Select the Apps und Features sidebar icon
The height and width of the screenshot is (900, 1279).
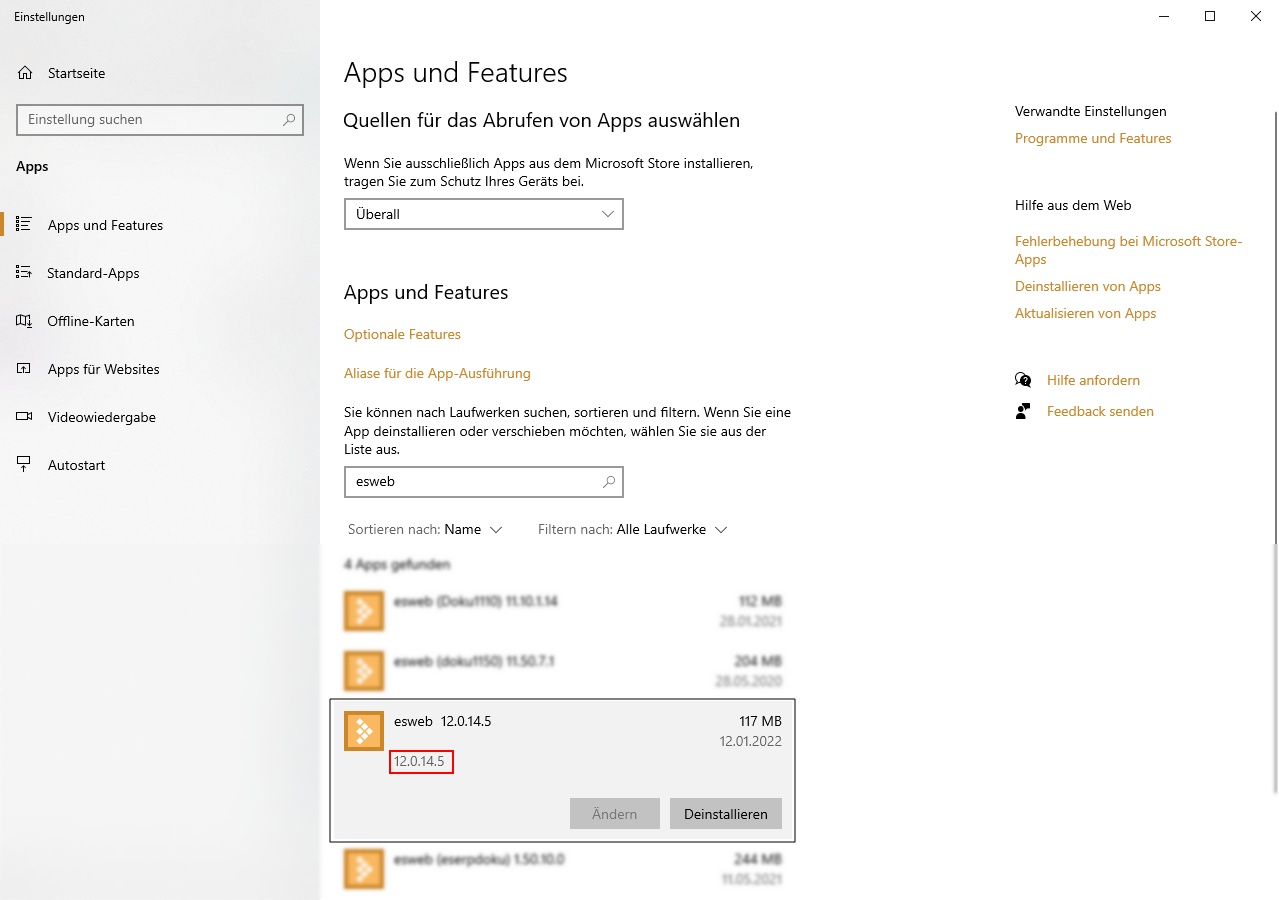(25, 225)
